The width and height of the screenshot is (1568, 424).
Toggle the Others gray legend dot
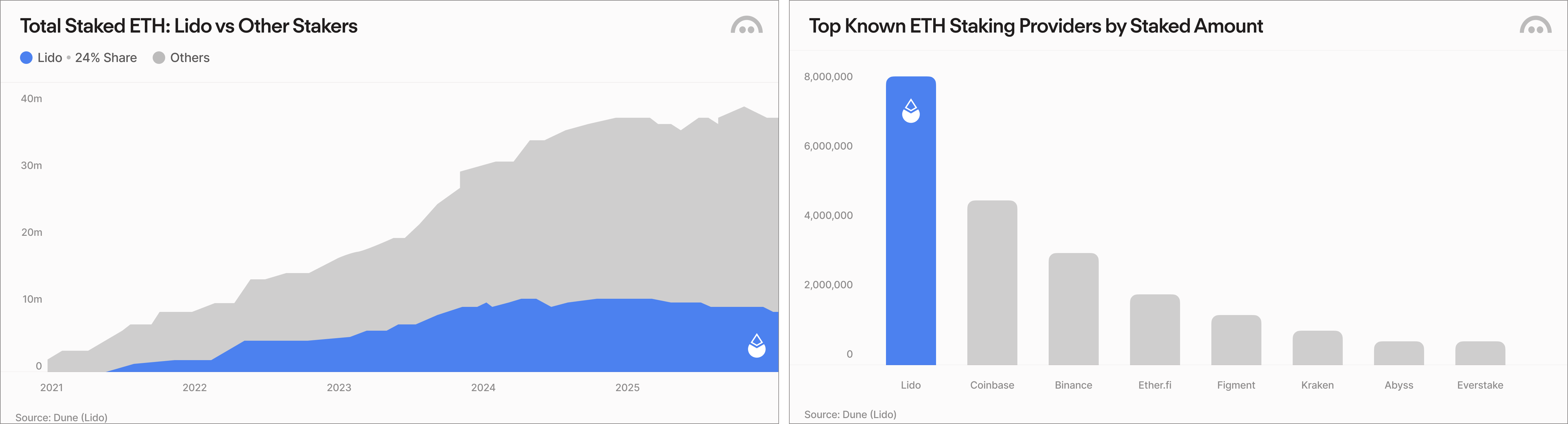coord(159,58)
